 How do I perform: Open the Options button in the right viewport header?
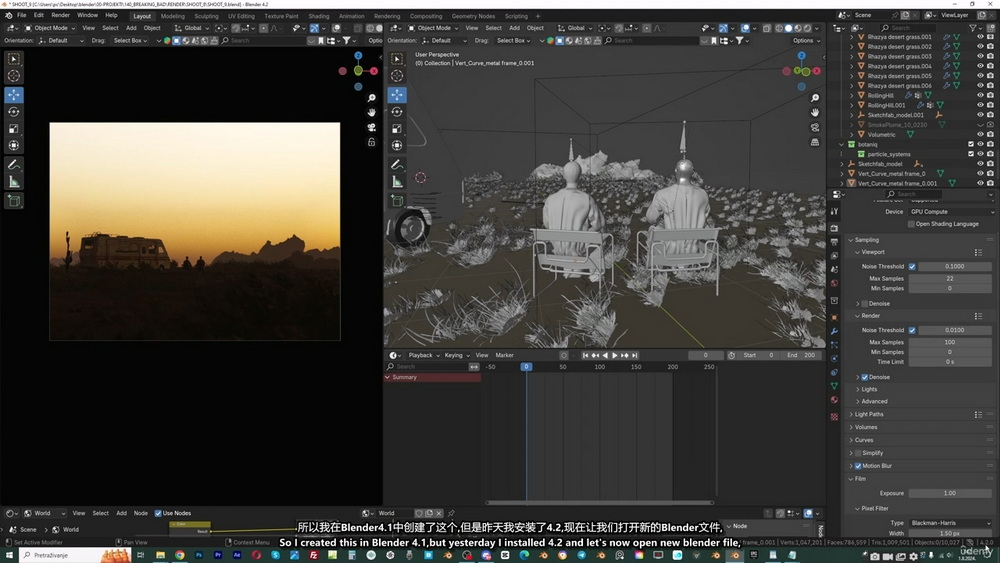pyautogui.click(x=806, y=40)
